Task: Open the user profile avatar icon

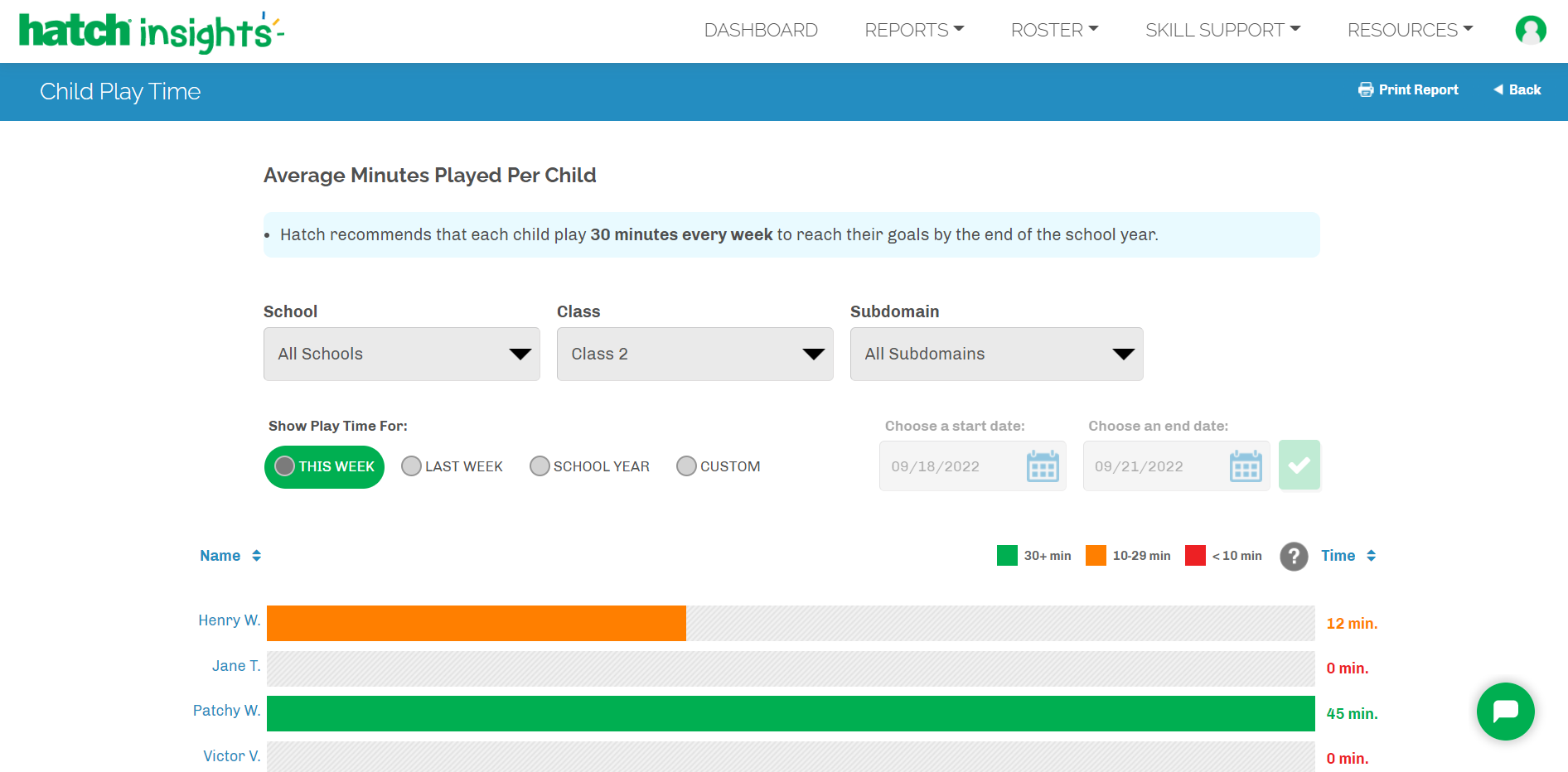Action: click(x=1530, y=31)
